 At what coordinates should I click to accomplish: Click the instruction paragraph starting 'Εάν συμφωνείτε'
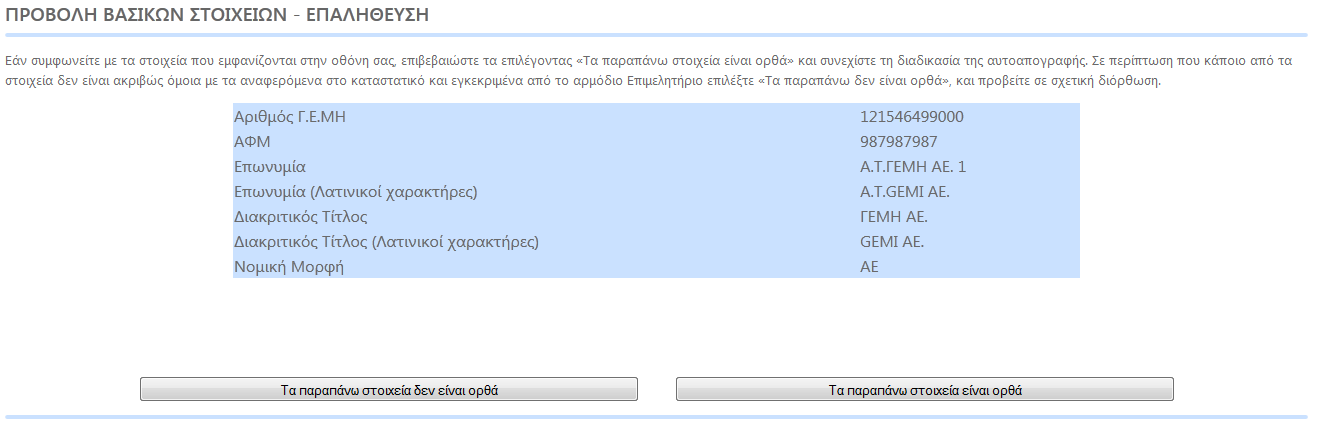point(649,71)
